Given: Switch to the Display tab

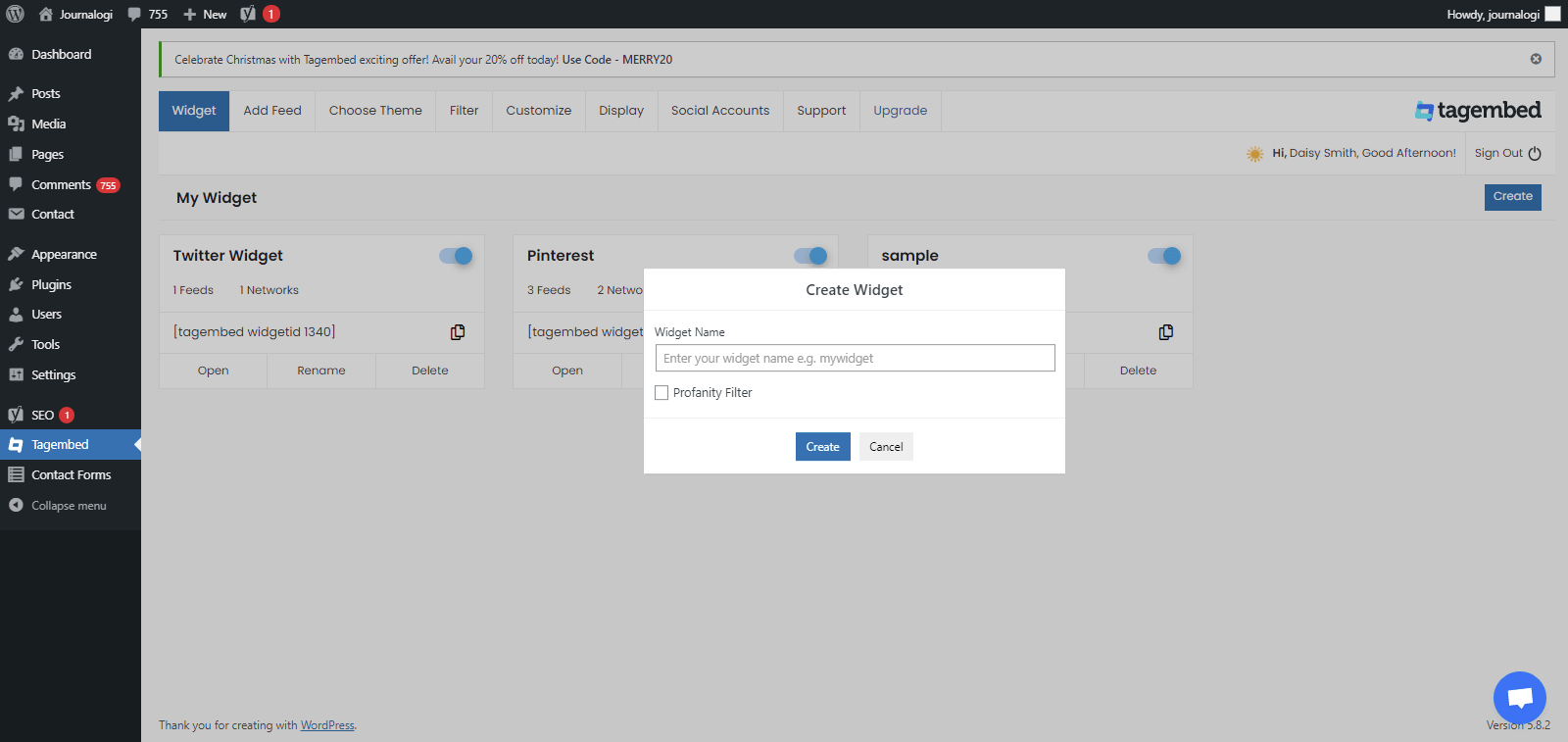Looking at the screenshot, I should [621, 111].
